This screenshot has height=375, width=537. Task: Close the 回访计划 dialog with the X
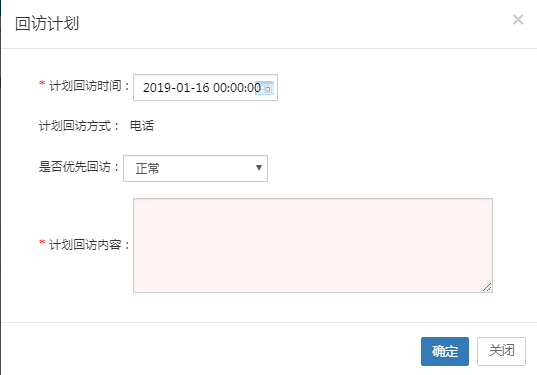tap(518, 20)
